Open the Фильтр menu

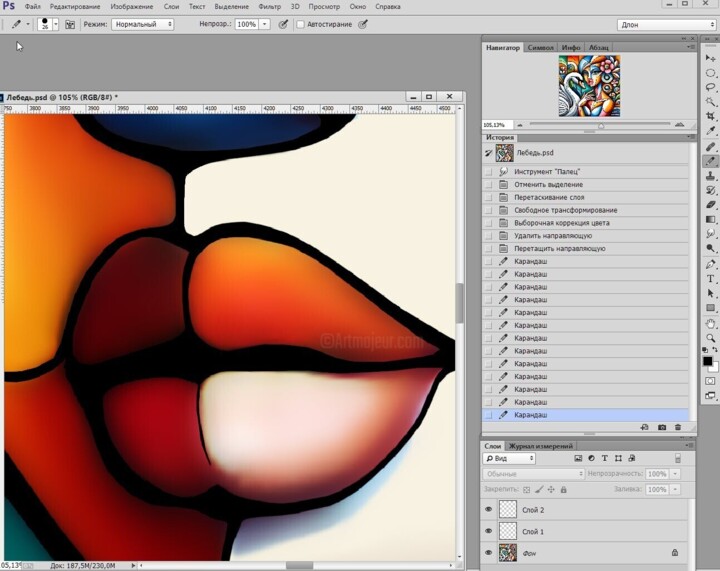270,6
